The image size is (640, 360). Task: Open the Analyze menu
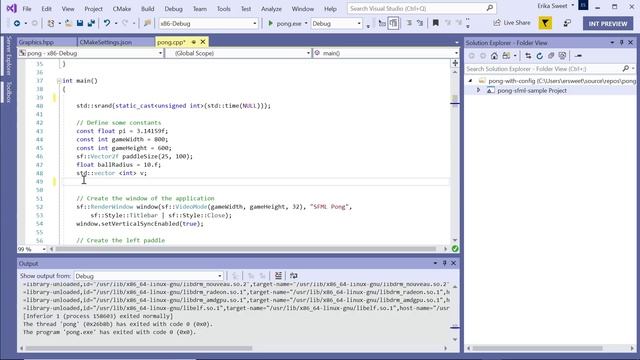271,9
